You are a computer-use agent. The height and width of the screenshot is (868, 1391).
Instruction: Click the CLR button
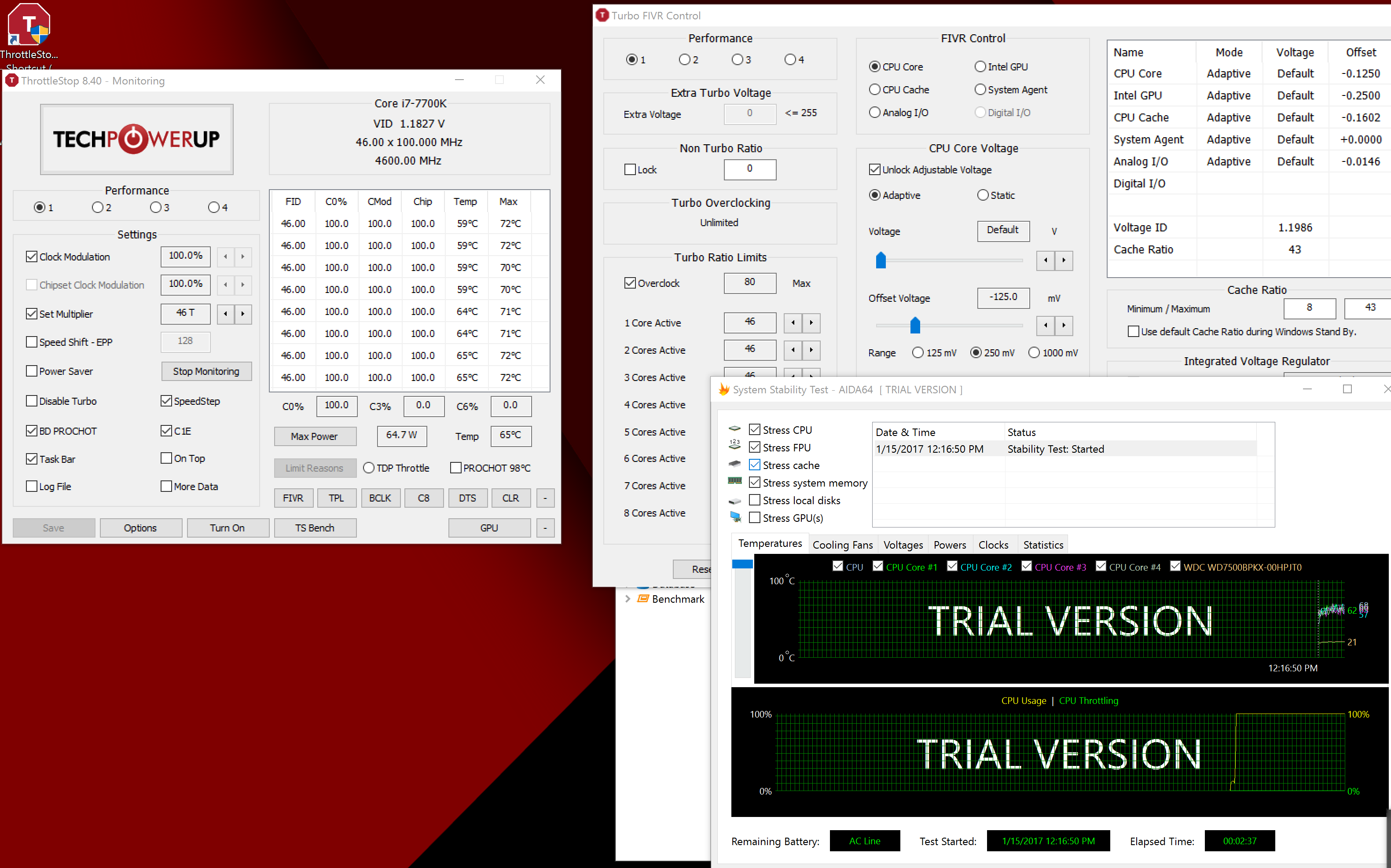point(511,498)
